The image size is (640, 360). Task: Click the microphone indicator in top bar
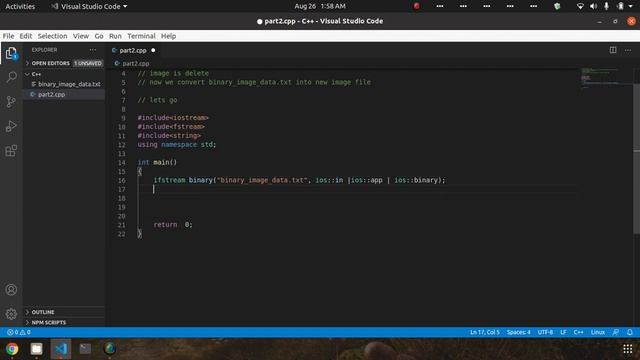tap(607, 6)
